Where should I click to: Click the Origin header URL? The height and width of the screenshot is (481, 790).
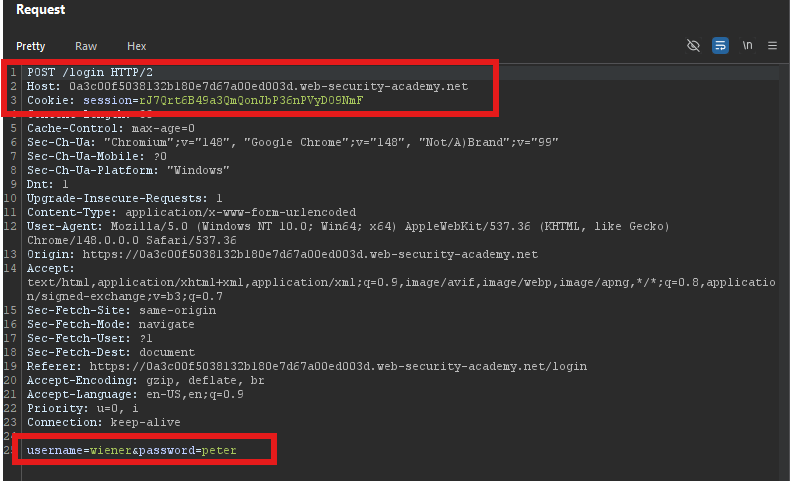310,254
